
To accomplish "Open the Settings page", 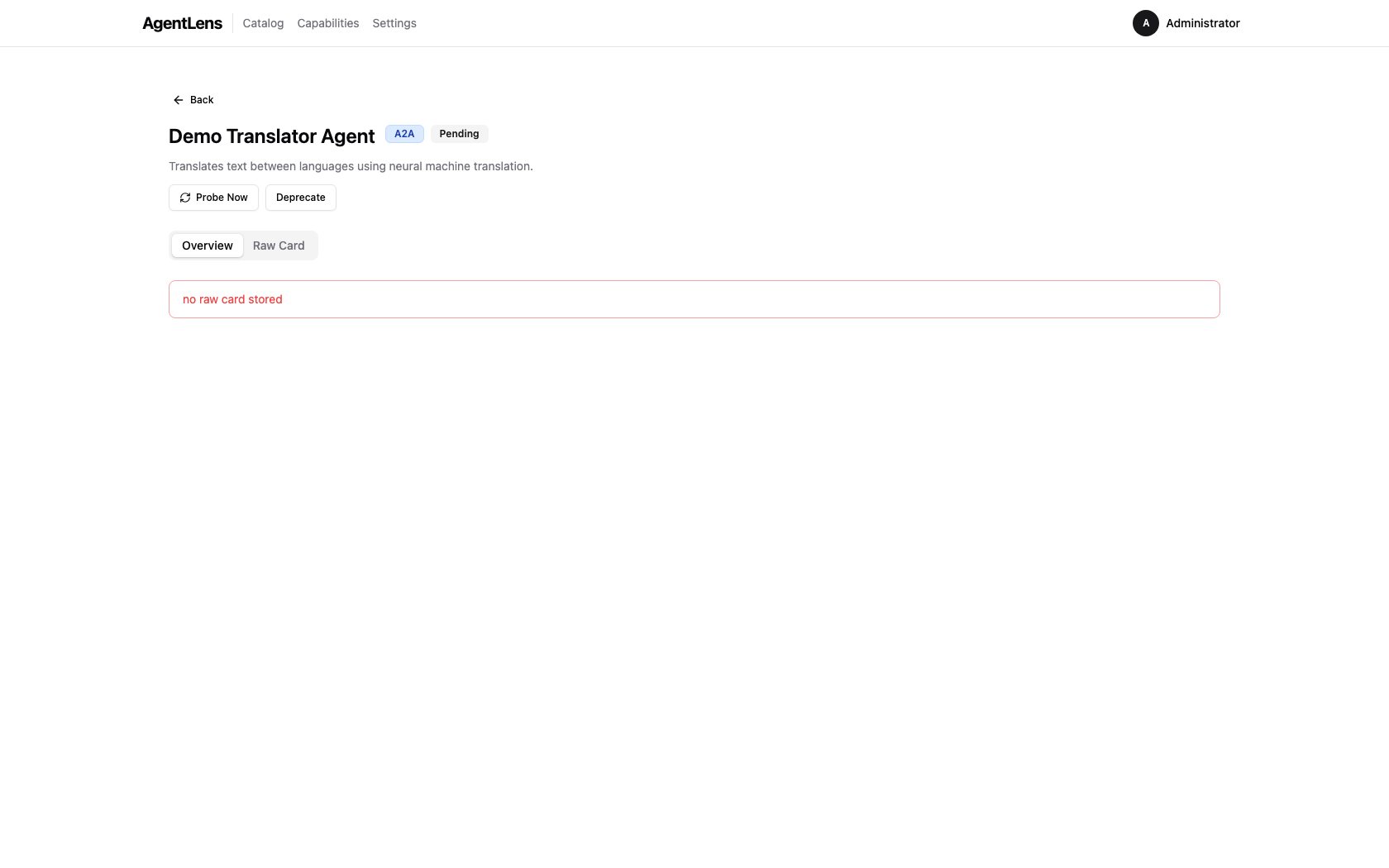I will (x=394, y=23).
